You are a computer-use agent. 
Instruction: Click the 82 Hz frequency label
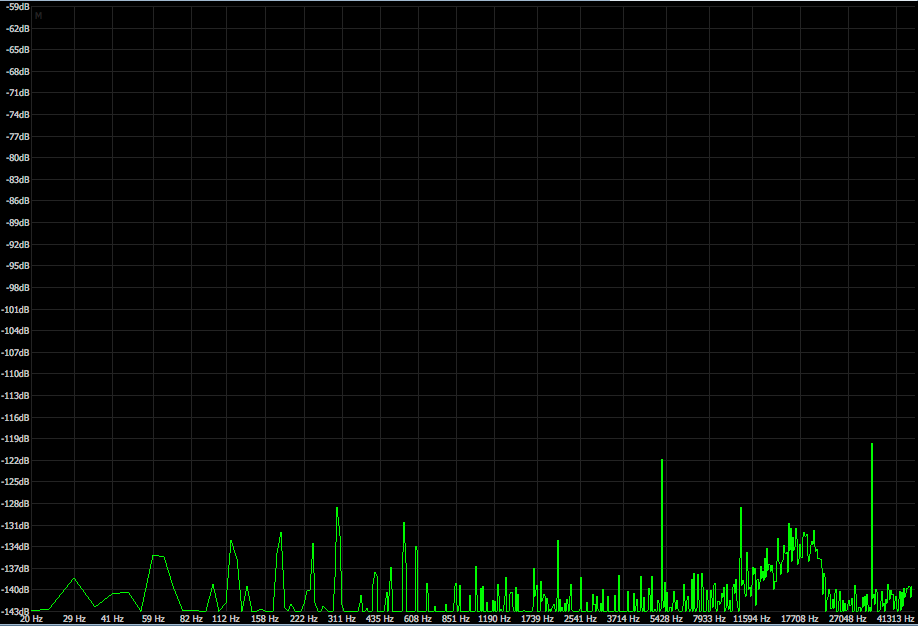[x=191, y=618]
